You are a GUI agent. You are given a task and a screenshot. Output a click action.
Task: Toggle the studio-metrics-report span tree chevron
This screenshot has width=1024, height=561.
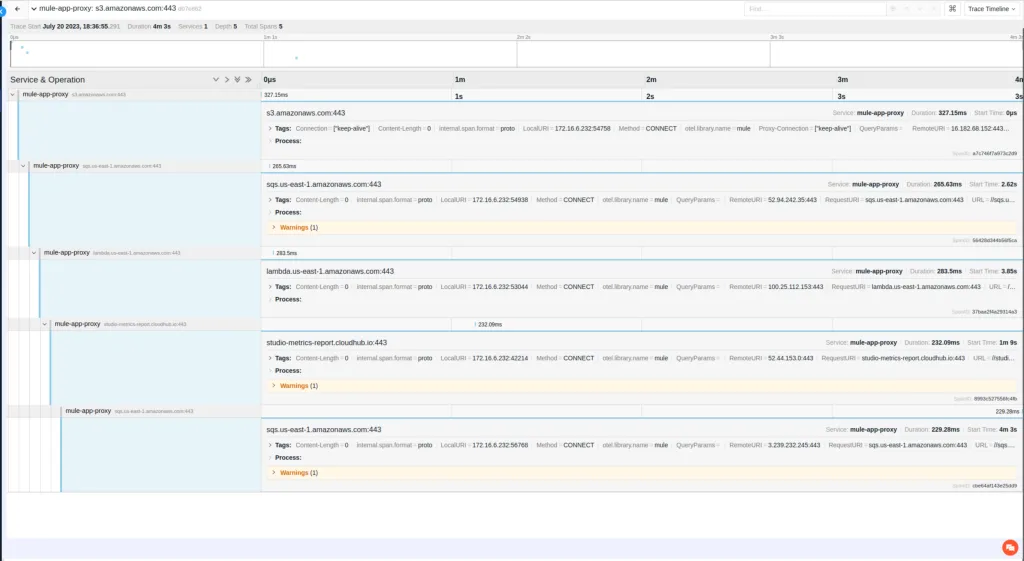coord(45,324)
